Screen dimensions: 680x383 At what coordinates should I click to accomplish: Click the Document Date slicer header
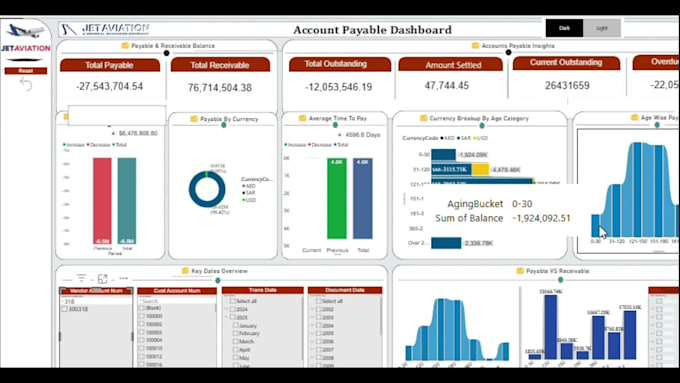tap(345, 290)
